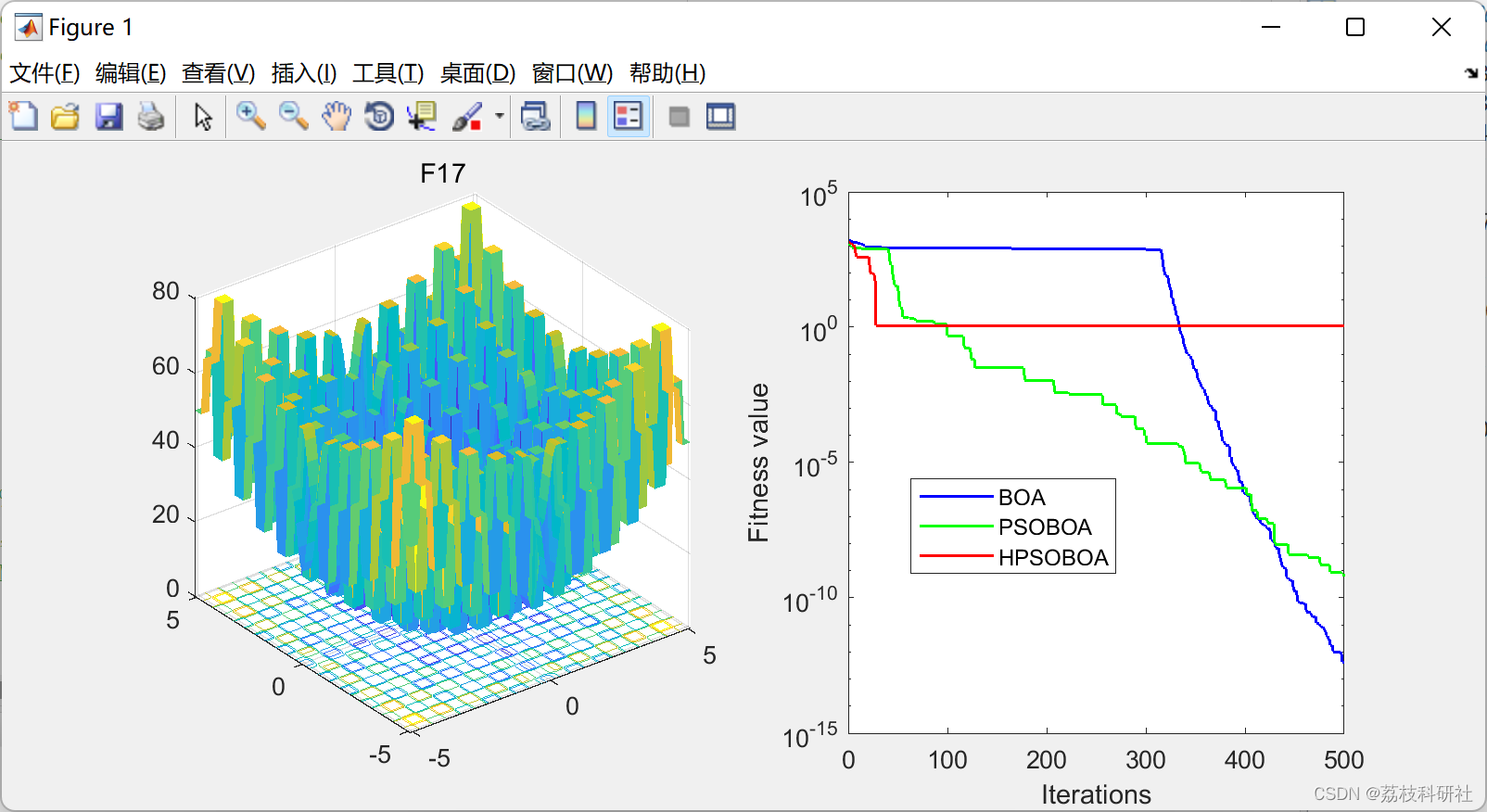
Task: Open the 帮助(H) menu
Action: point(667,73)
